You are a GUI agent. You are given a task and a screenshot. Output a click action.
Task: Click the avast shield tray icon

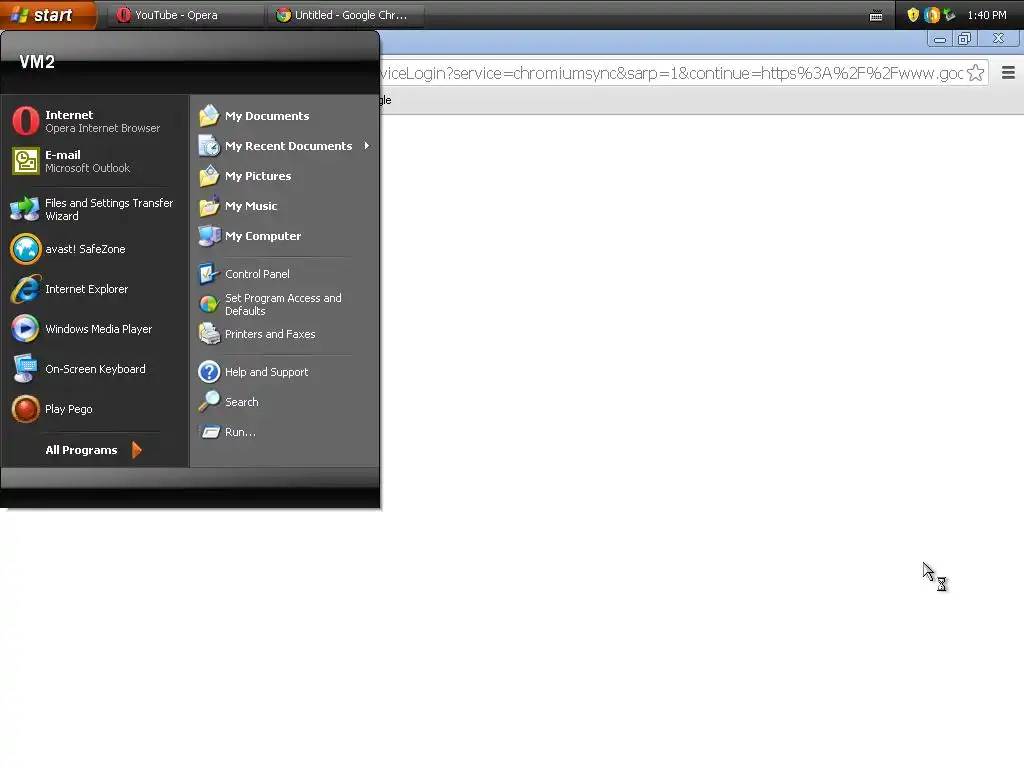(913, 15)
